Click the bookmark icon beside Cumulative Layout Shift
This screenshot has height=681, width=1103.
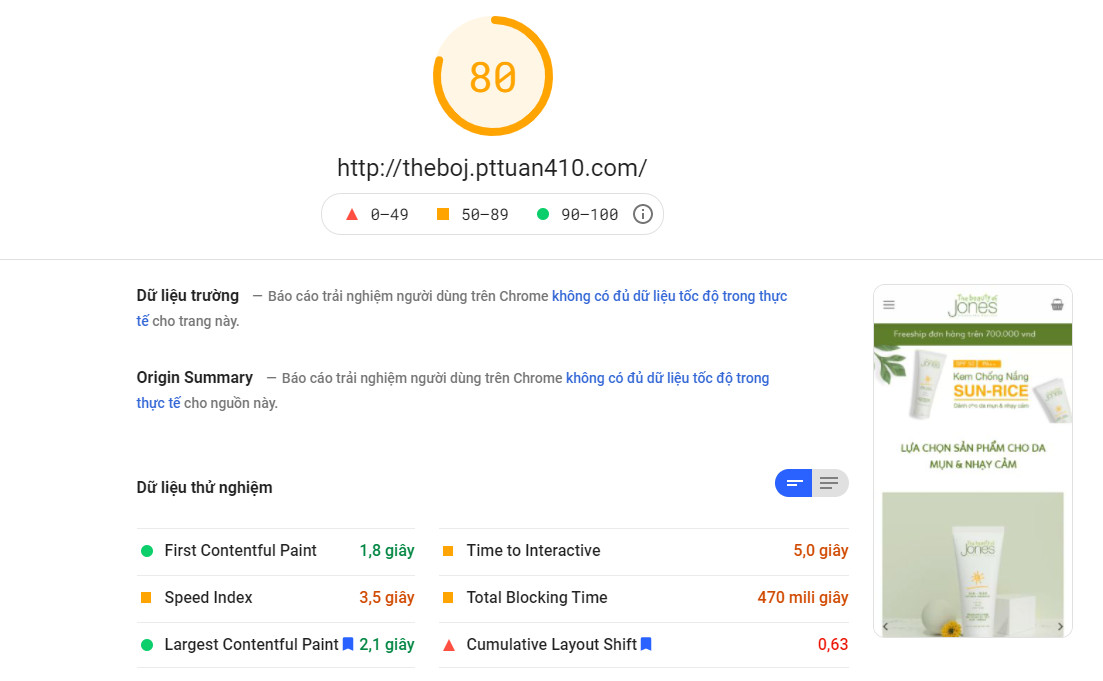pos(646,645)
